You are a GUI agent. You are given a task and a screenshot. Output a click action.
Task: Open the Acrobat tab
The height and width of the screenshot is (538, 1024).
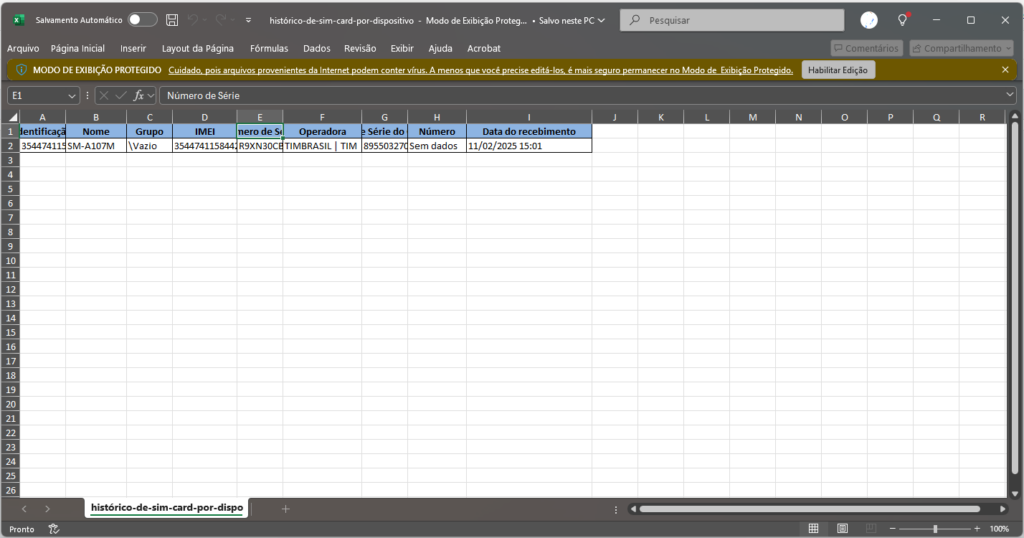[x=484, y=48]
